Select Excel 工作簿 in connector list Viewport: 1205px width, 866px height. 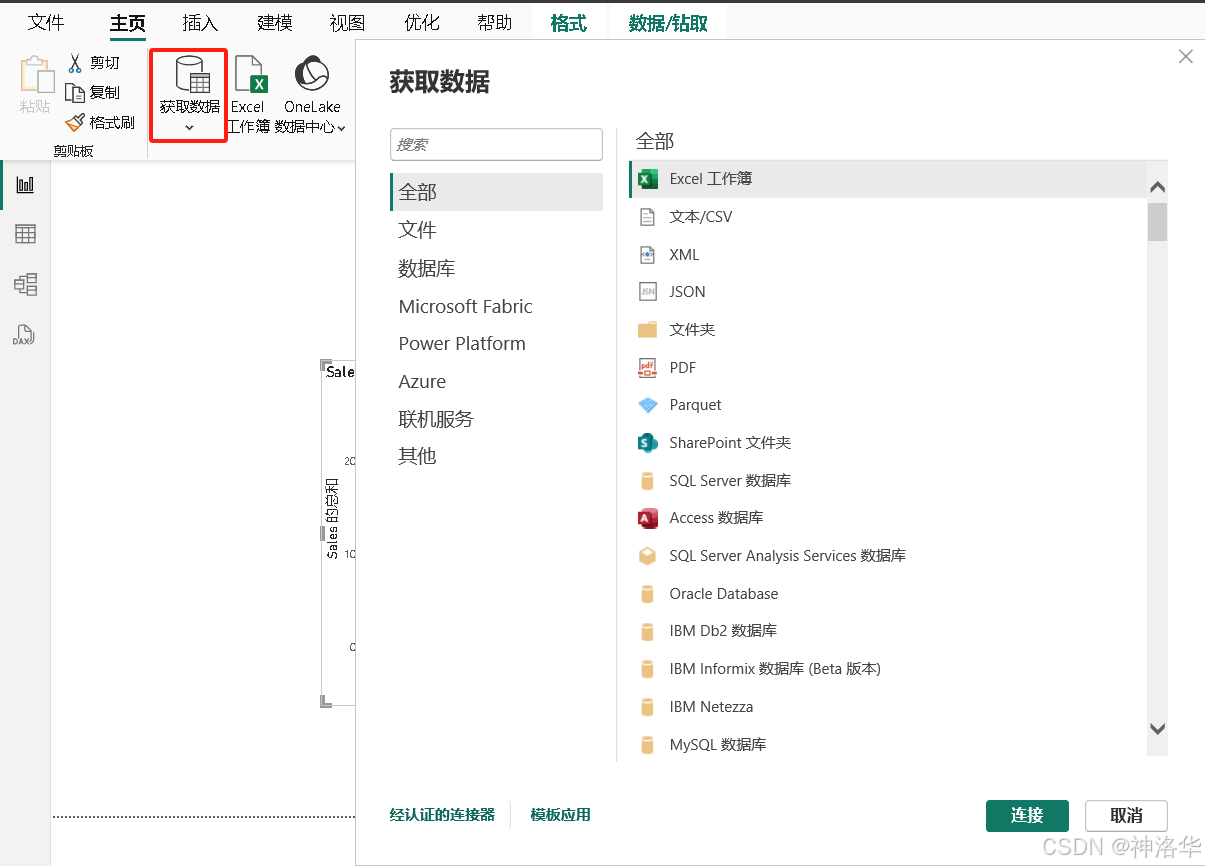point(887,179)
